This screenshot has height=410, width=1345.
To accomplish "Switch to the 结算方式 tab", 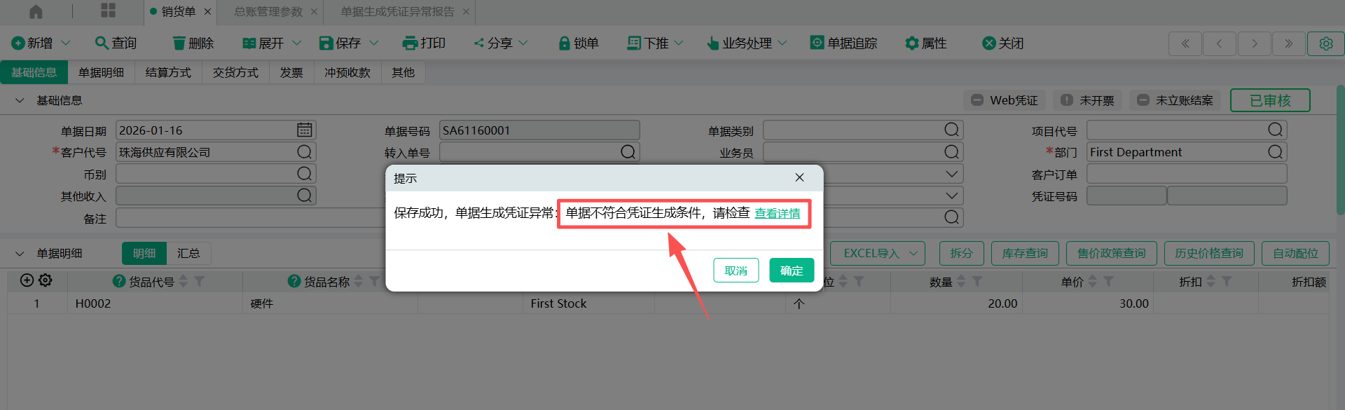I will pyautogui.click(x=168, y=73).
